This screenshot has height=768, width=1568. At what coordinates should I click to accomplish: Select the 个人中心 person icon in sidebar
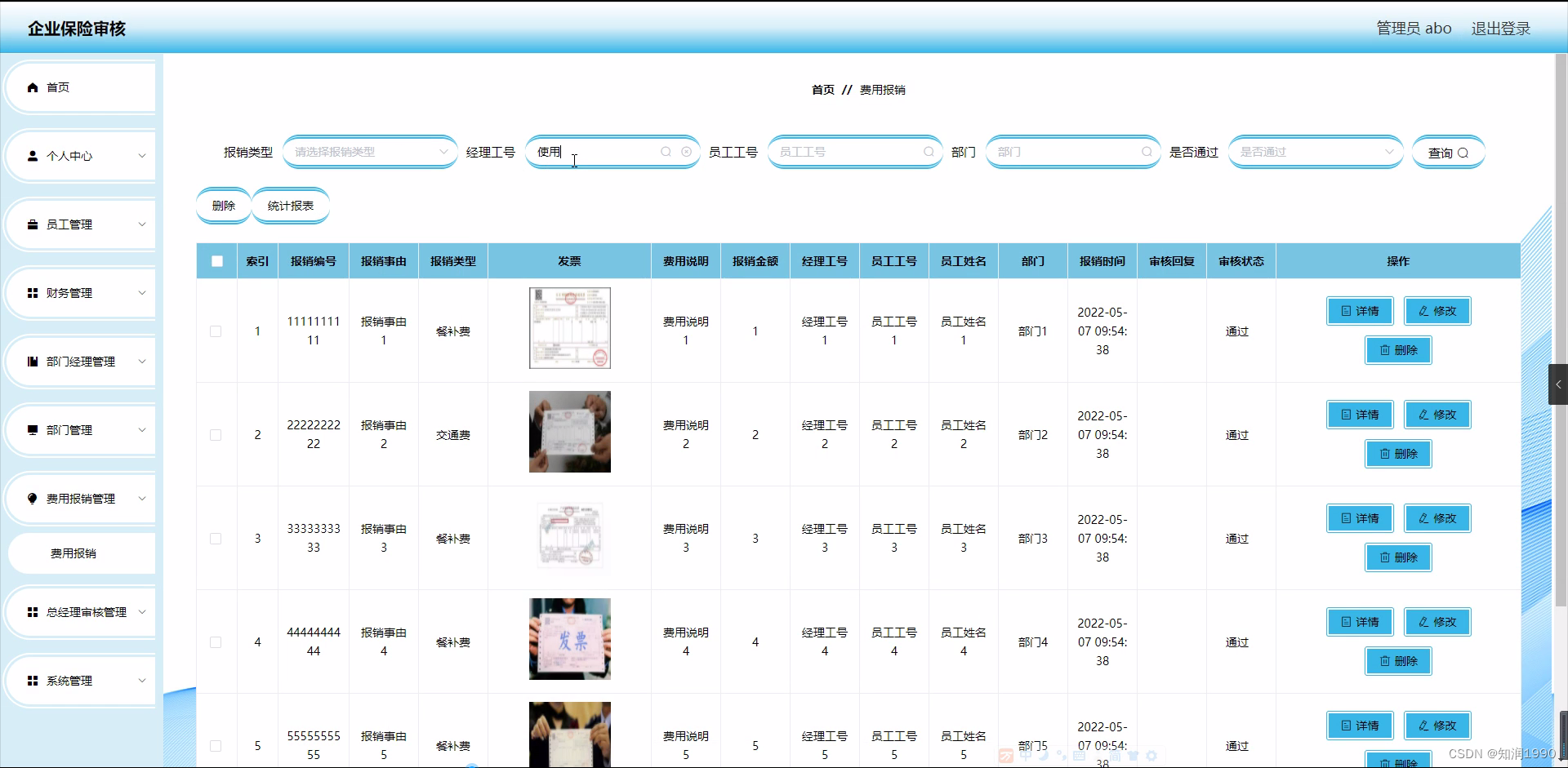[x=33, y=156]
